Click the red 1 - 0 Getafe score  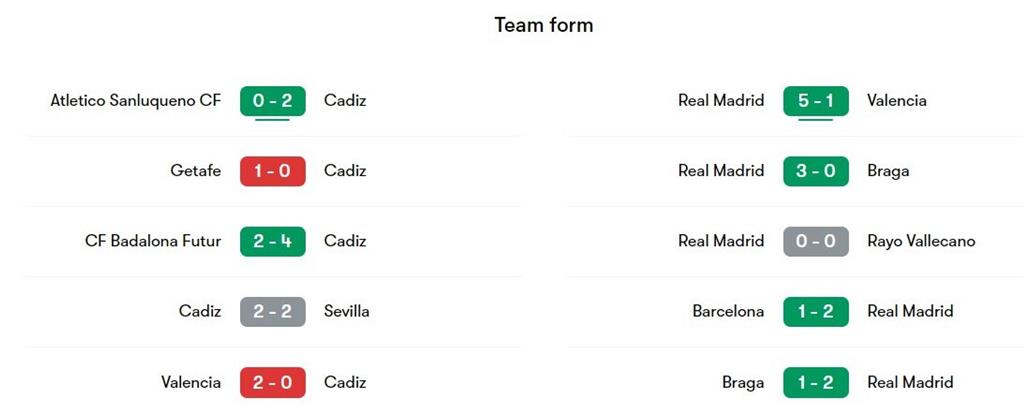272,171
